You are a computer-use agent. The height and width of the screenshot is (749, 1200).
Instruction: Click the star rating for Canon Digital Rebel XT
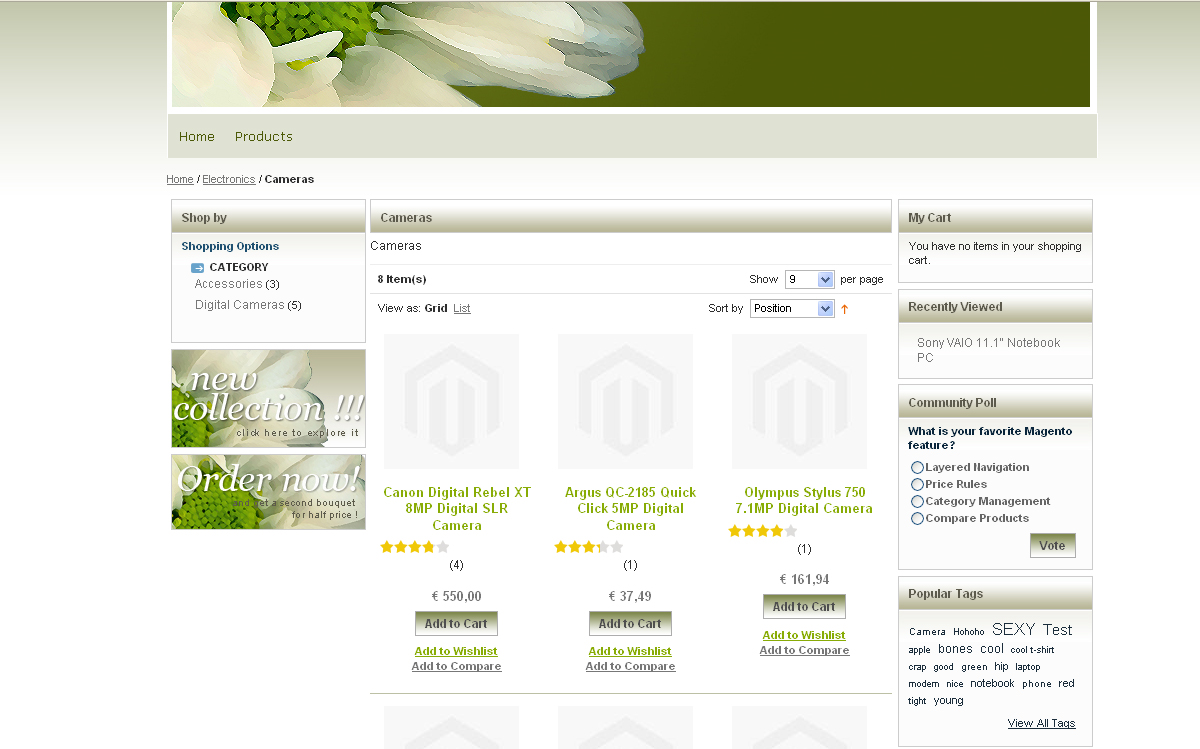tap(415, 547)
